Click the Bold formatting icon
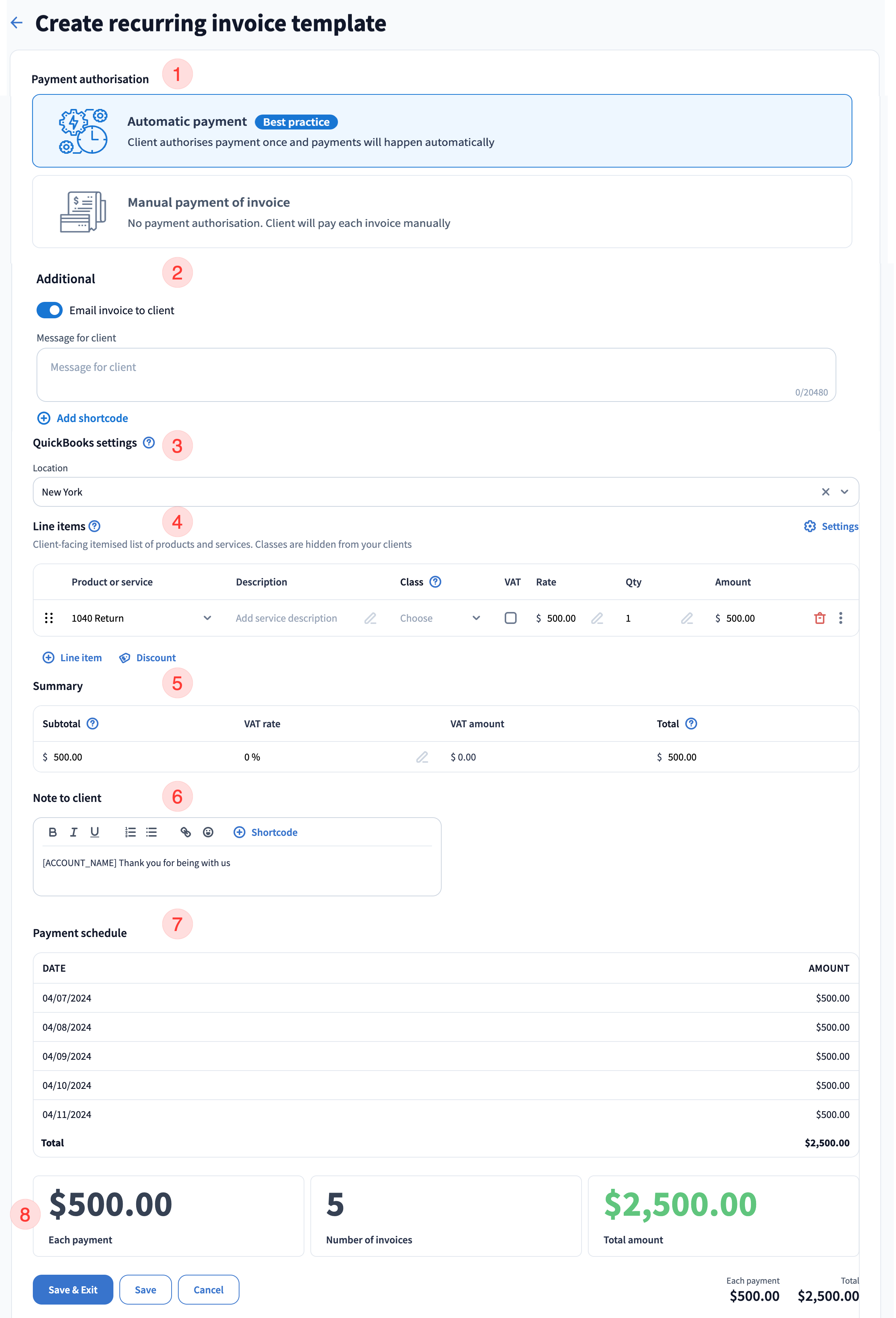 coord(53,832)
